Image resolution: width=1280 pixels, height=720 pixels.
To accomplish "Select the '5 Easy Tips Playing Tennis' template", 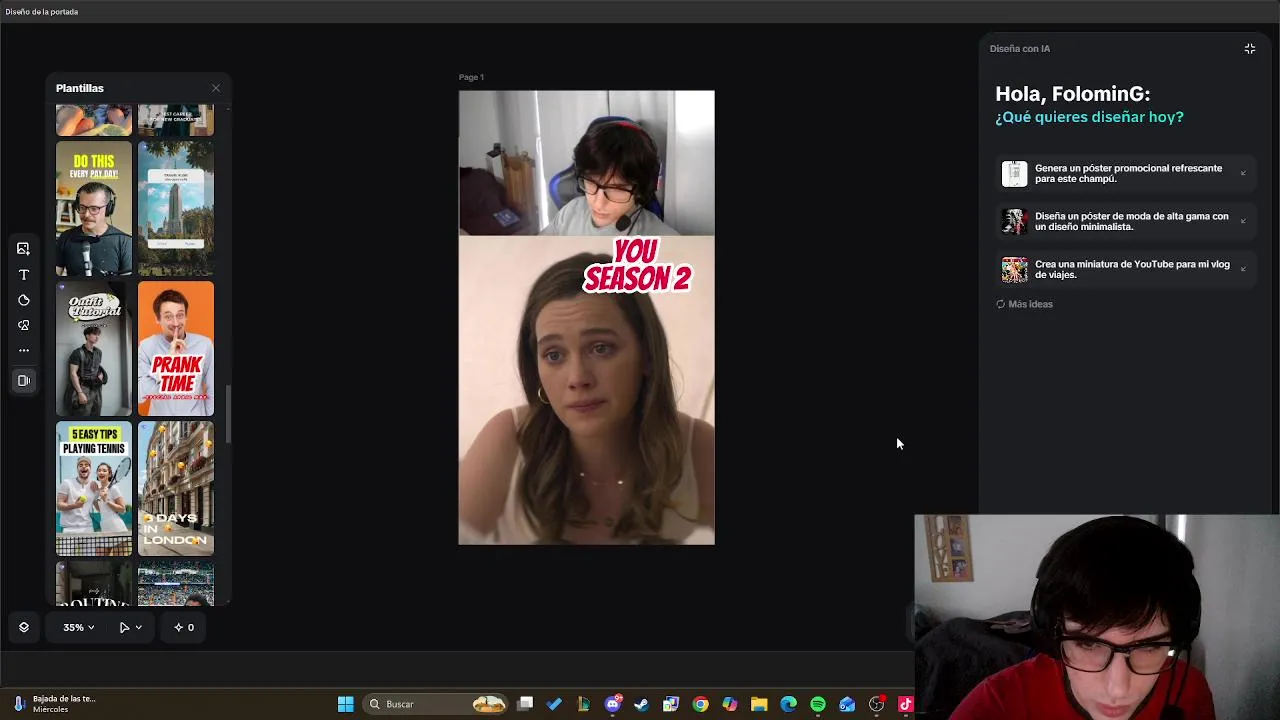I will click(94, 488).
